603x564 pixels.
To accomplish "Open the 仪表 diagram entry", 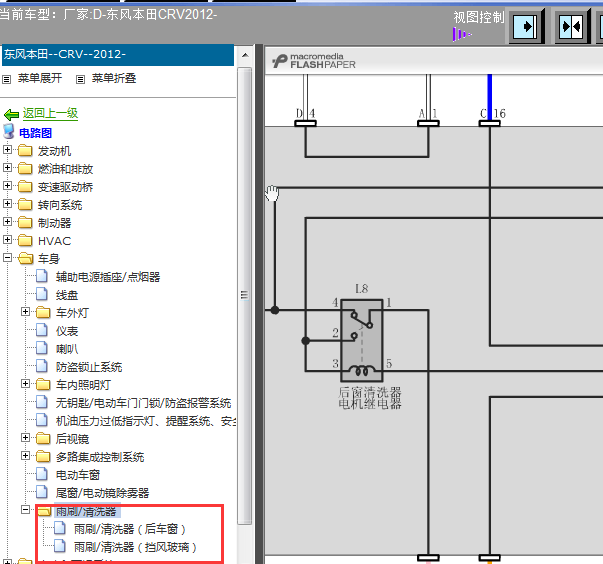I will [x=67, y=331].
